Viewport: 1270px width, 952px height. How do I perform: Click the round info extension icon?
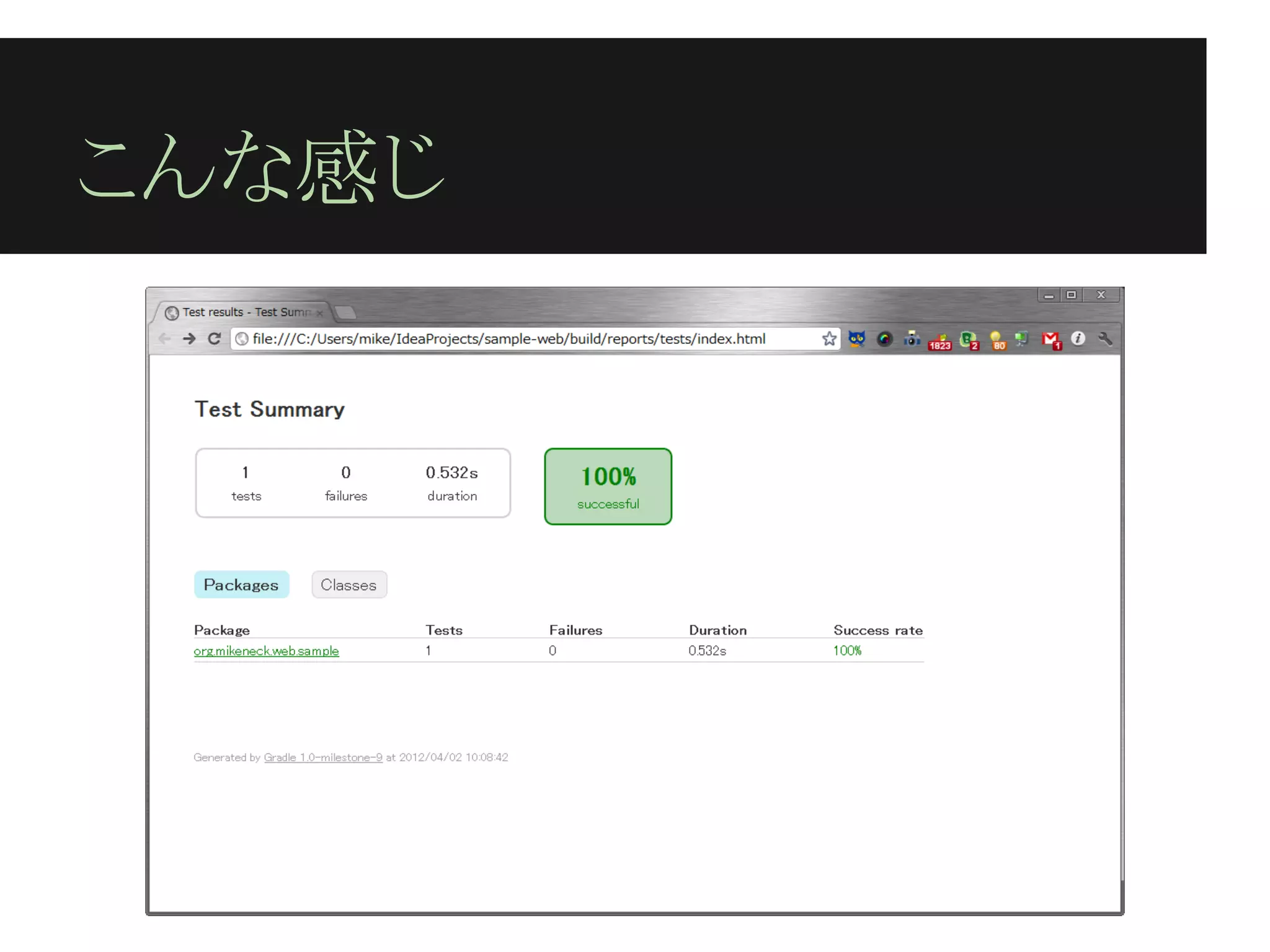(1078, 338)
